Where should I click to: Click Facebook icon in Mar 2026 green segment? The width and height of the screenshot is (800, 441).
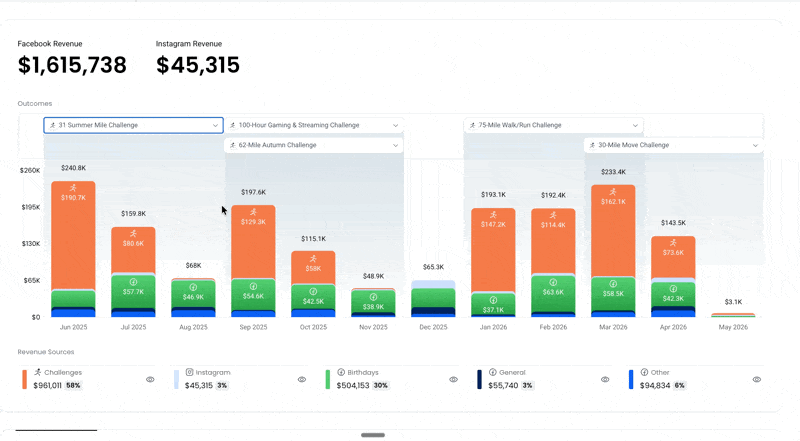(613, 283)
